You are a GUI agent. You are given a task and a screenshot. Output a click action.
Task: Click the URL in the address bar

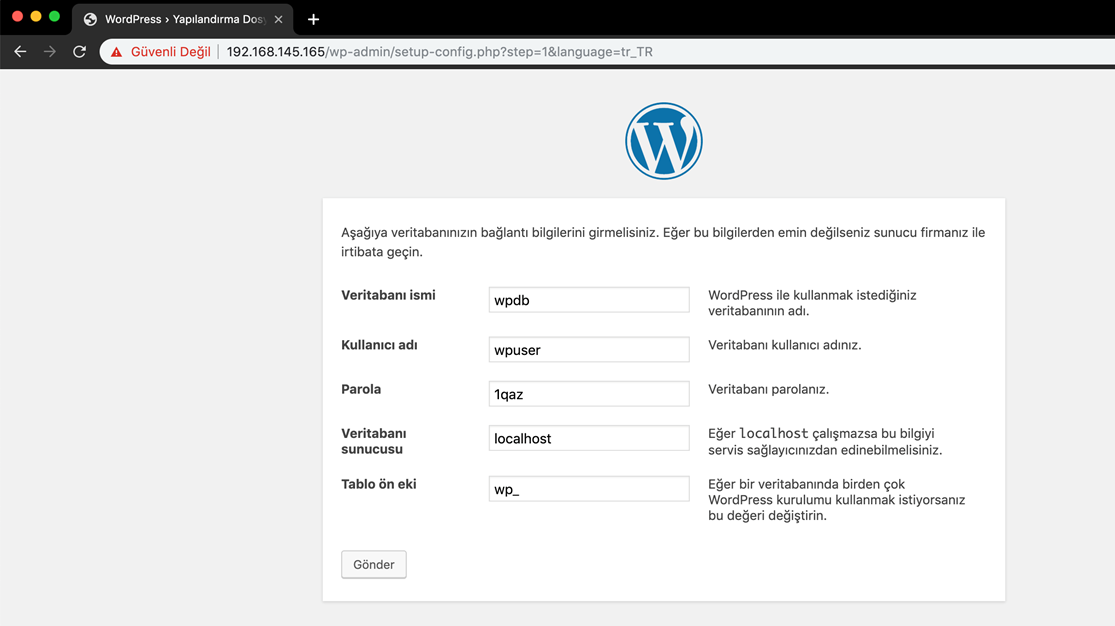(439, 52)
